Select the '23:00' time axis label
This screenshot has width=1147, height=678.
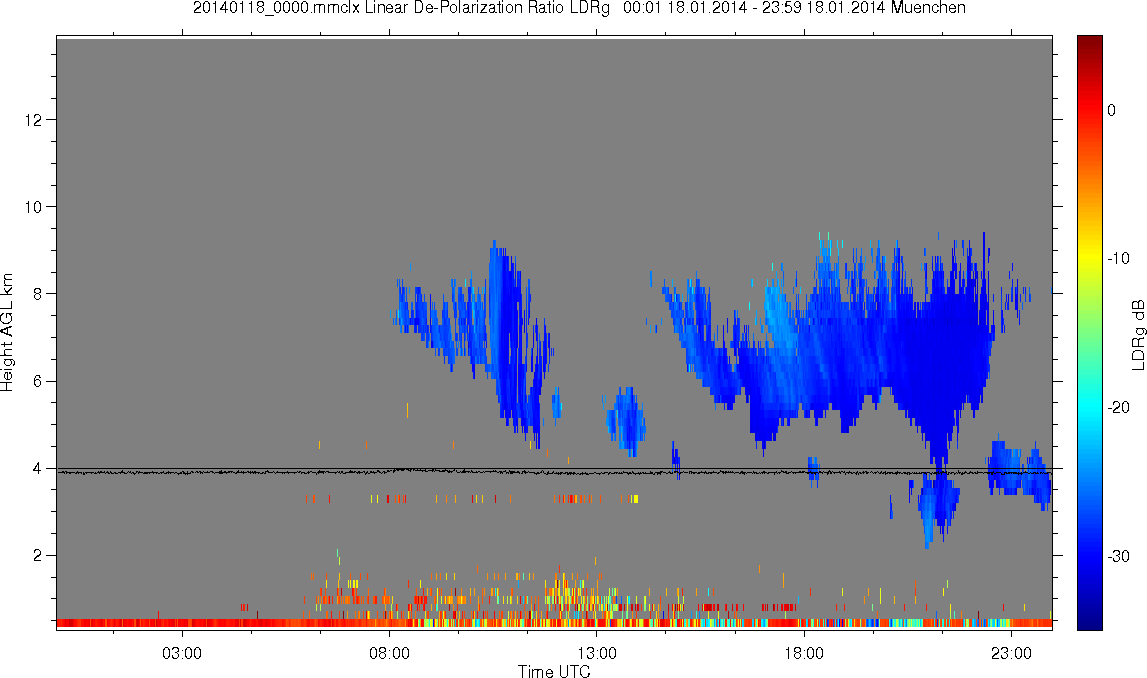click(1012, 653)
